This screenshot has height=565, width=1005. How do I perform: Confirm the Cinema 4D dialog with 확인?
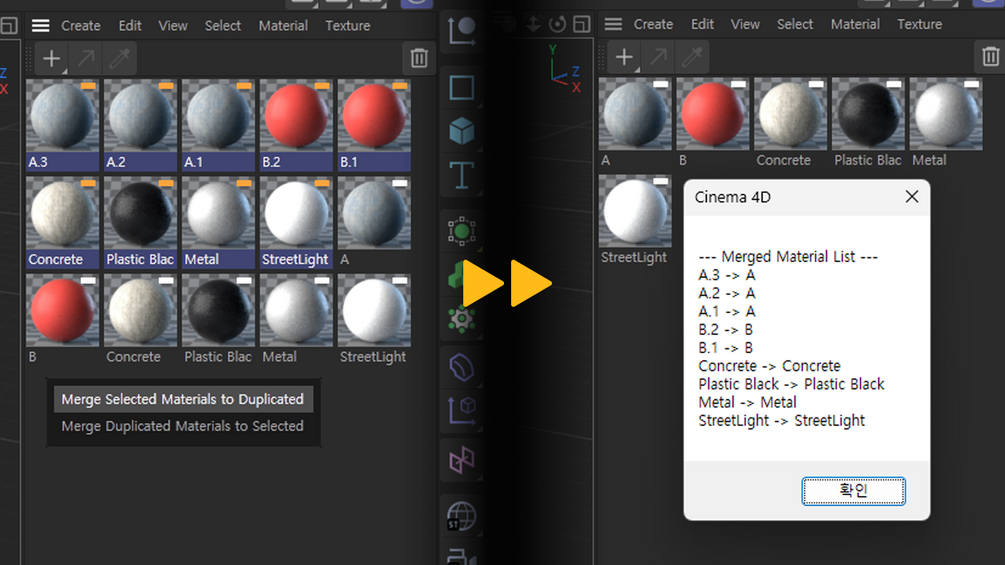[x=853, y=491]
